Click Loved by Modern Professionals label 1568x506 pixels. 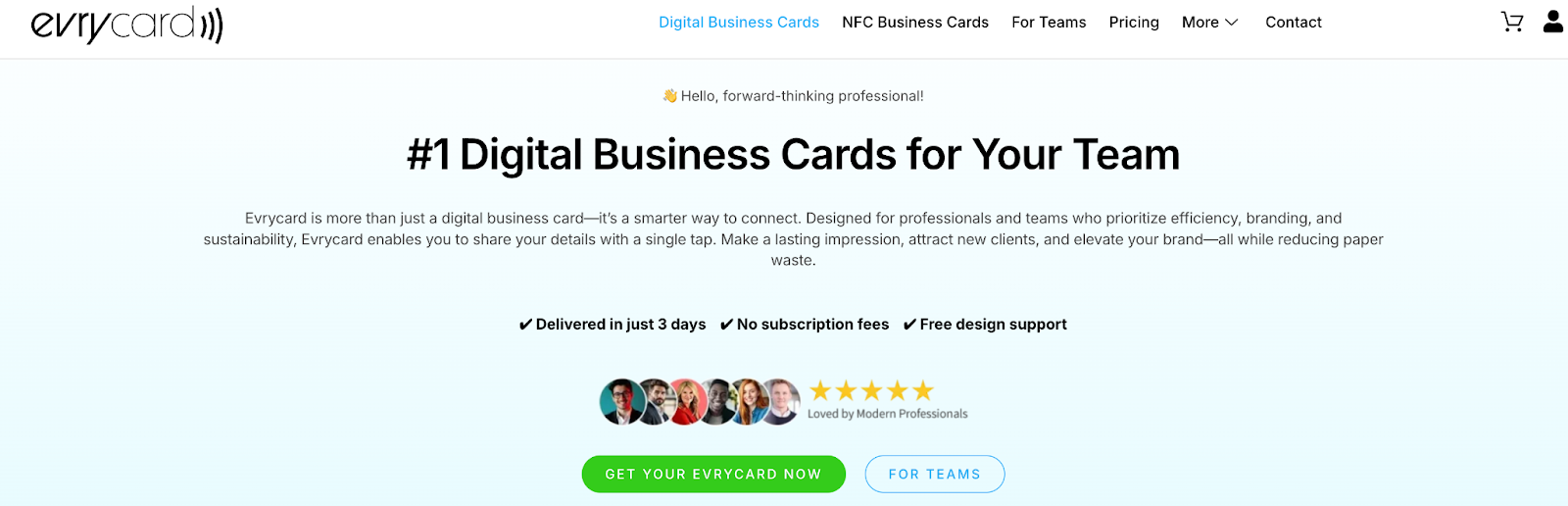(x=888, y=414)
